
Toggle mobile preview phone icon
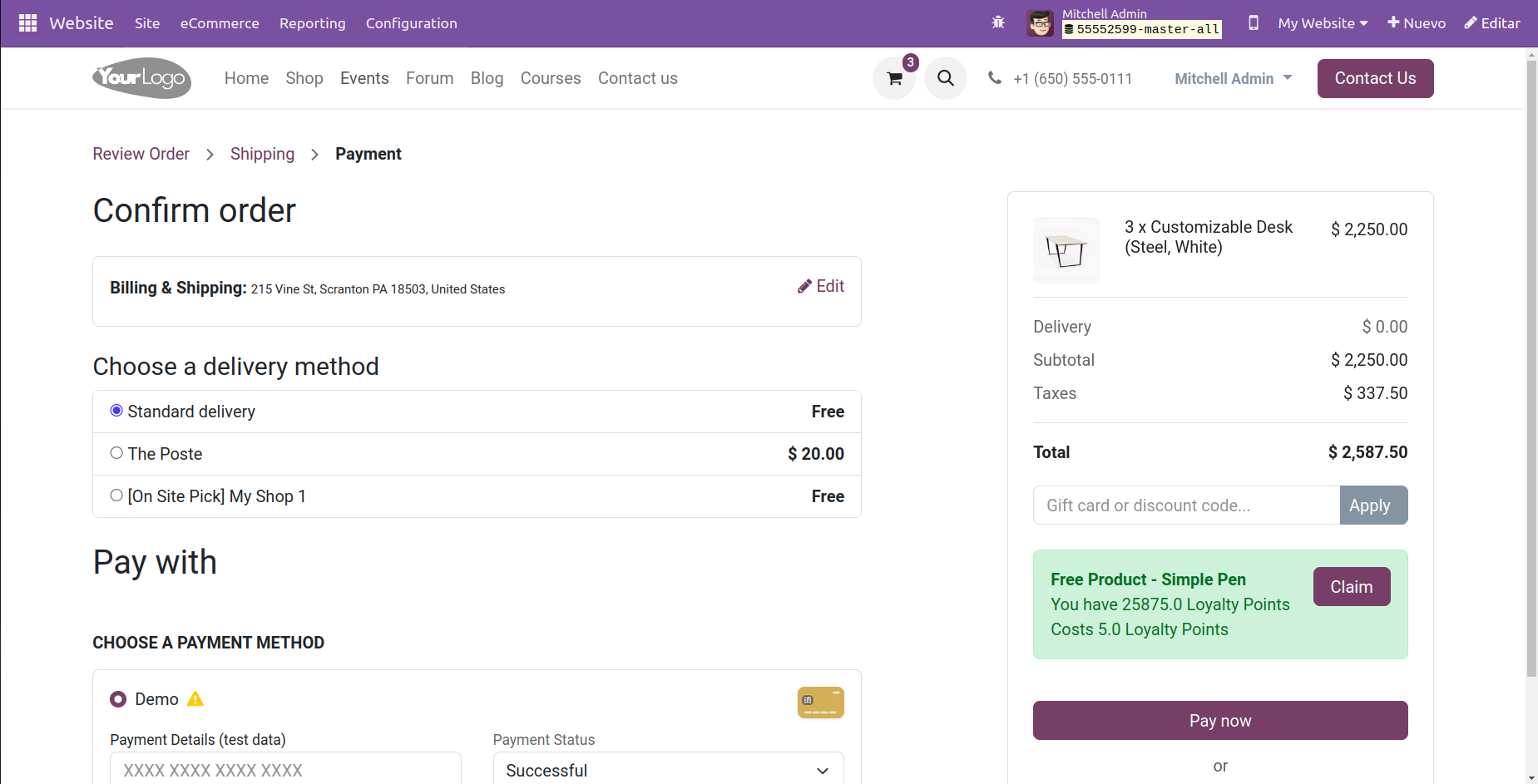(1253, 23)
